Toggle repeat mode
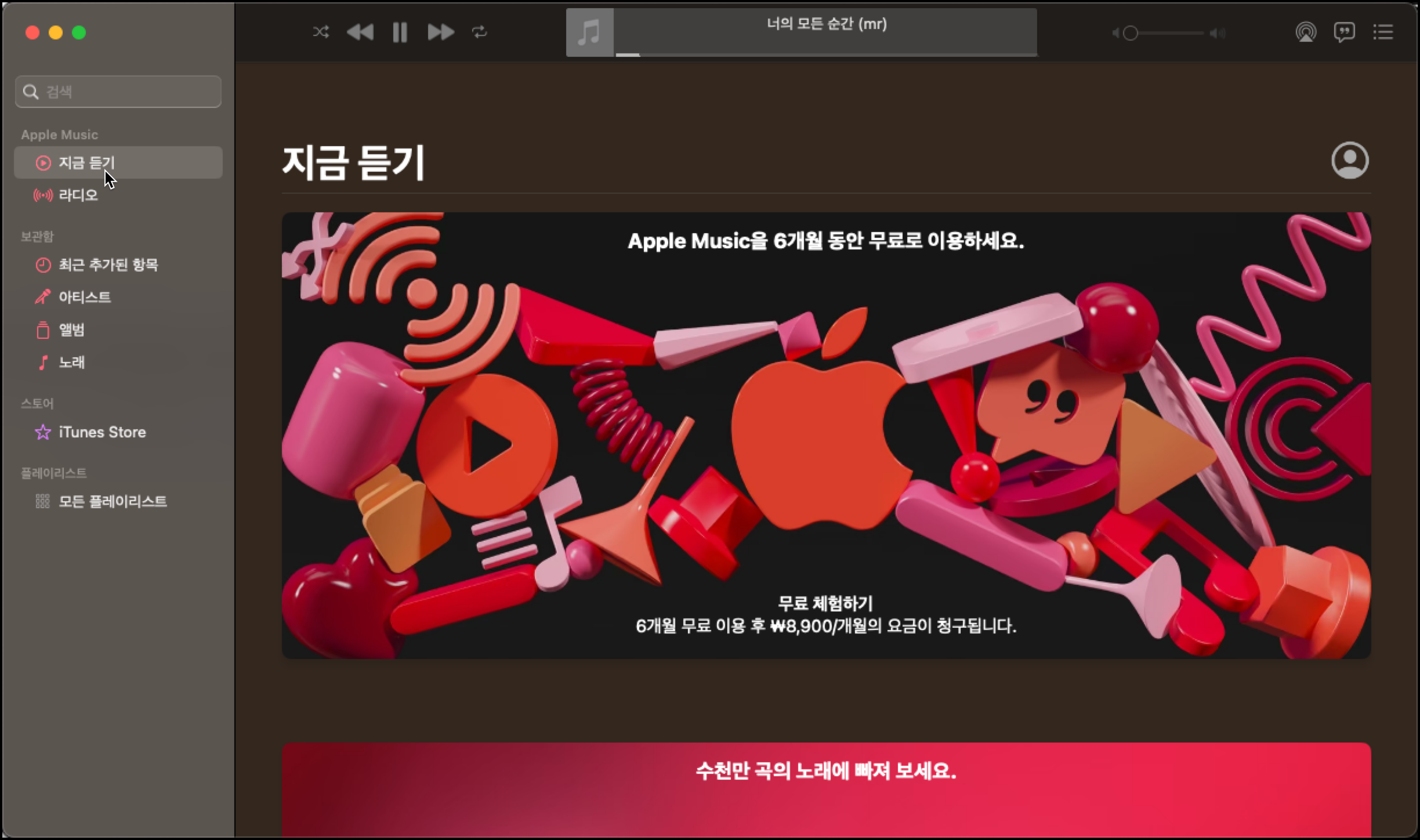1420x840 pixels. click(480, 32)
